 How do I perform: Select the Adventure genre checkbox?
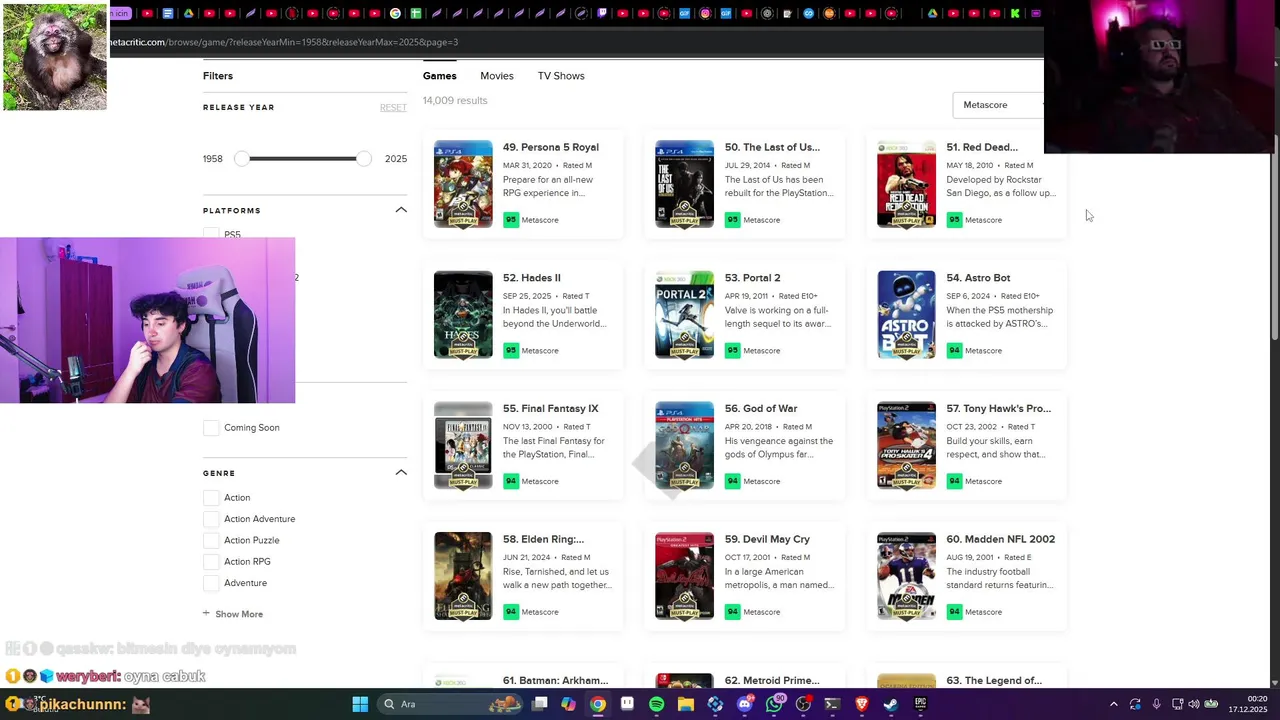coord(211,583)
